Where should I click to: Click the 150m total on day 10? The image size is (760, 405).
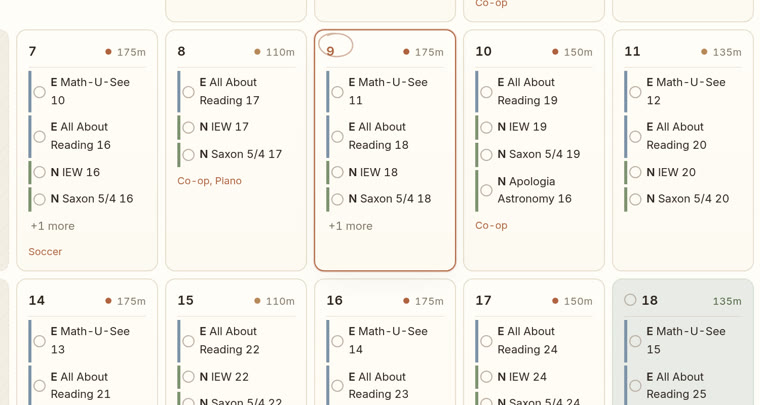578,52
